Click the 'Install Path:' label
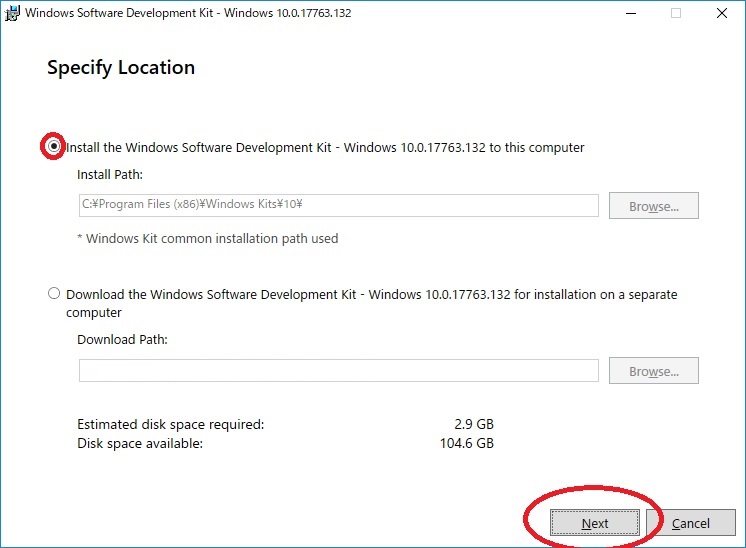This screenshot has width=746, height=548. (110, 175)
